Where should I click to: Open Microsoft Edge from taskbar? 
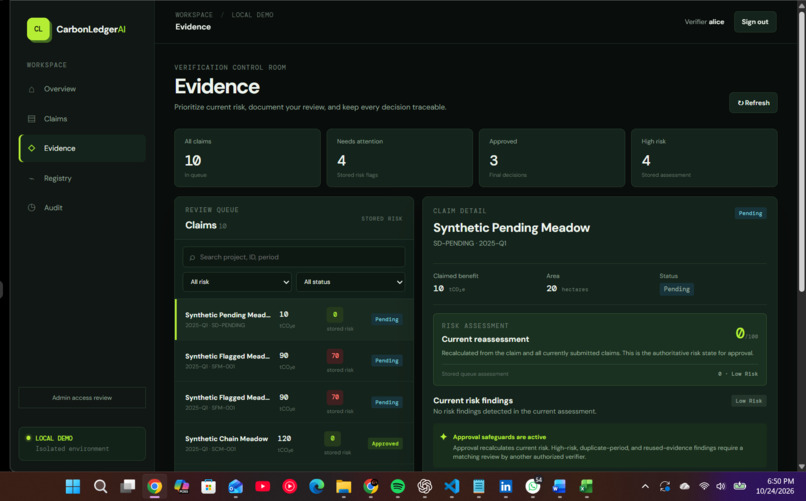(x=317, y=486)
